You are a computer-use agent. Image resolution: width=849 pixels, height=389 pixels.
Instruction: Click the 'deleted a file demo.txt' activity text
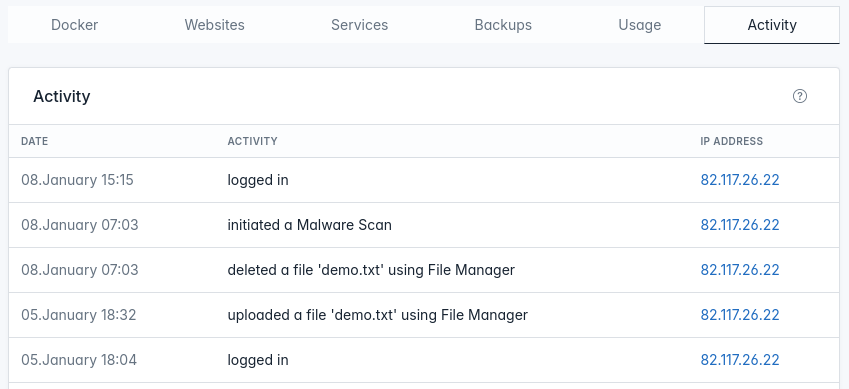(x=371, y=270)
